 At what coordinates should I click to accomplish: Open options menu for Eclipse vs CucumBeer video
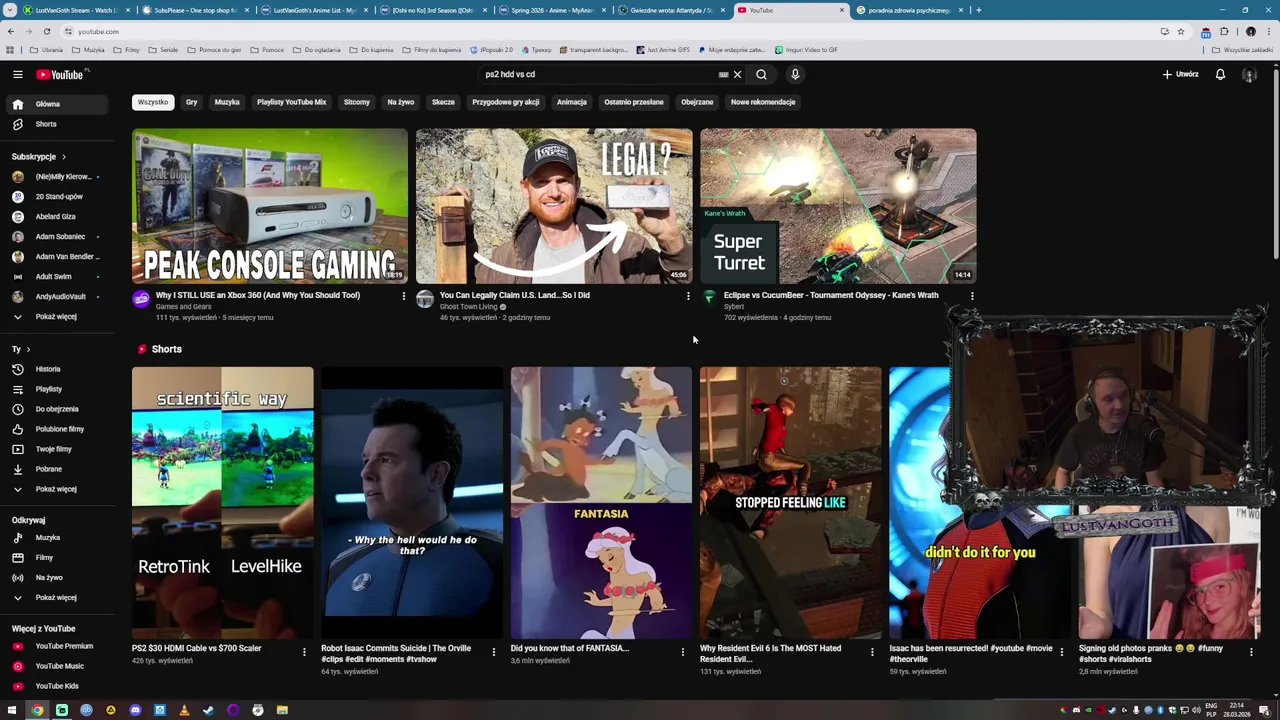972,296
